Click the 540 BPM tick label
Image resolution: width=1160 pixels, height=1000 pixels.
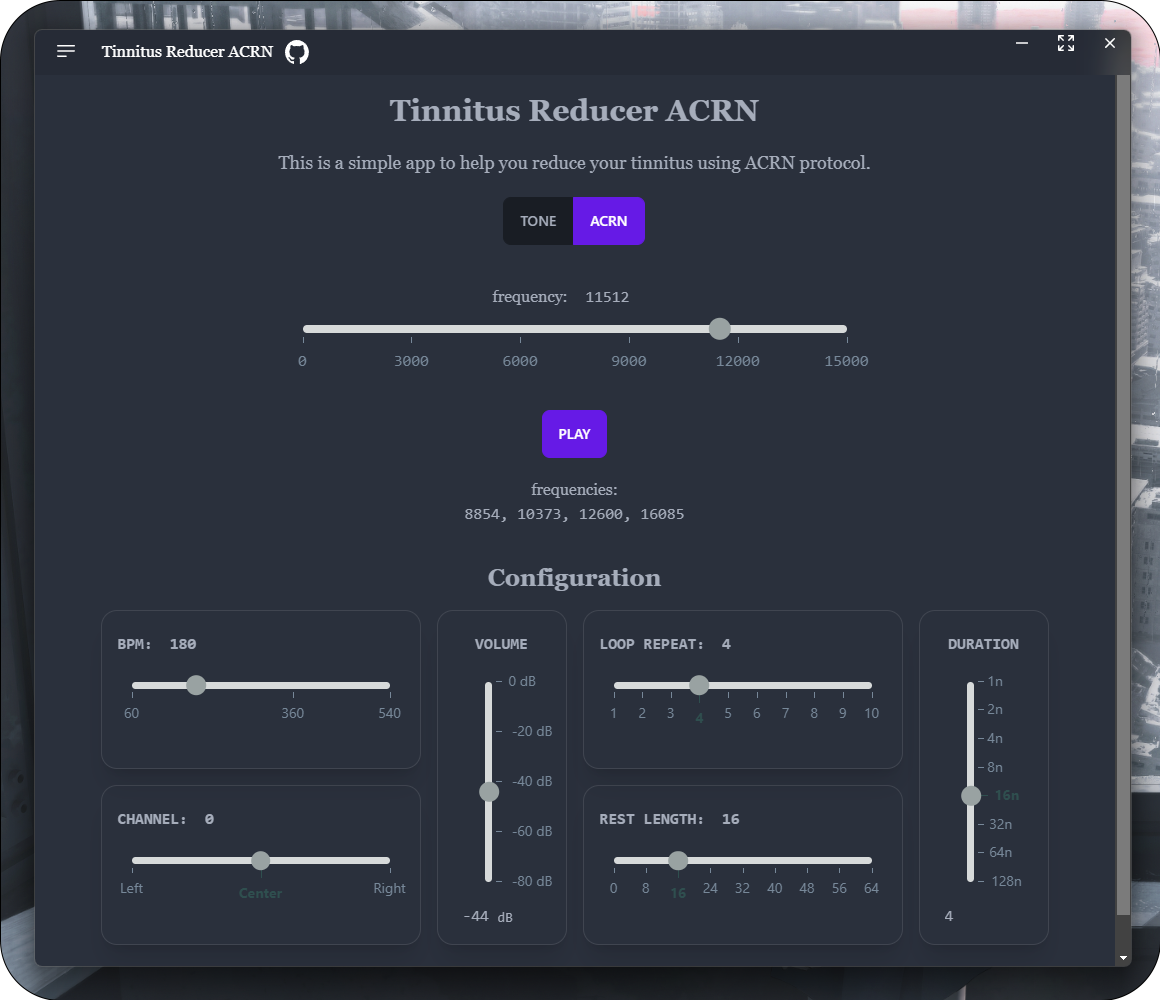click(x=389, y=713)
